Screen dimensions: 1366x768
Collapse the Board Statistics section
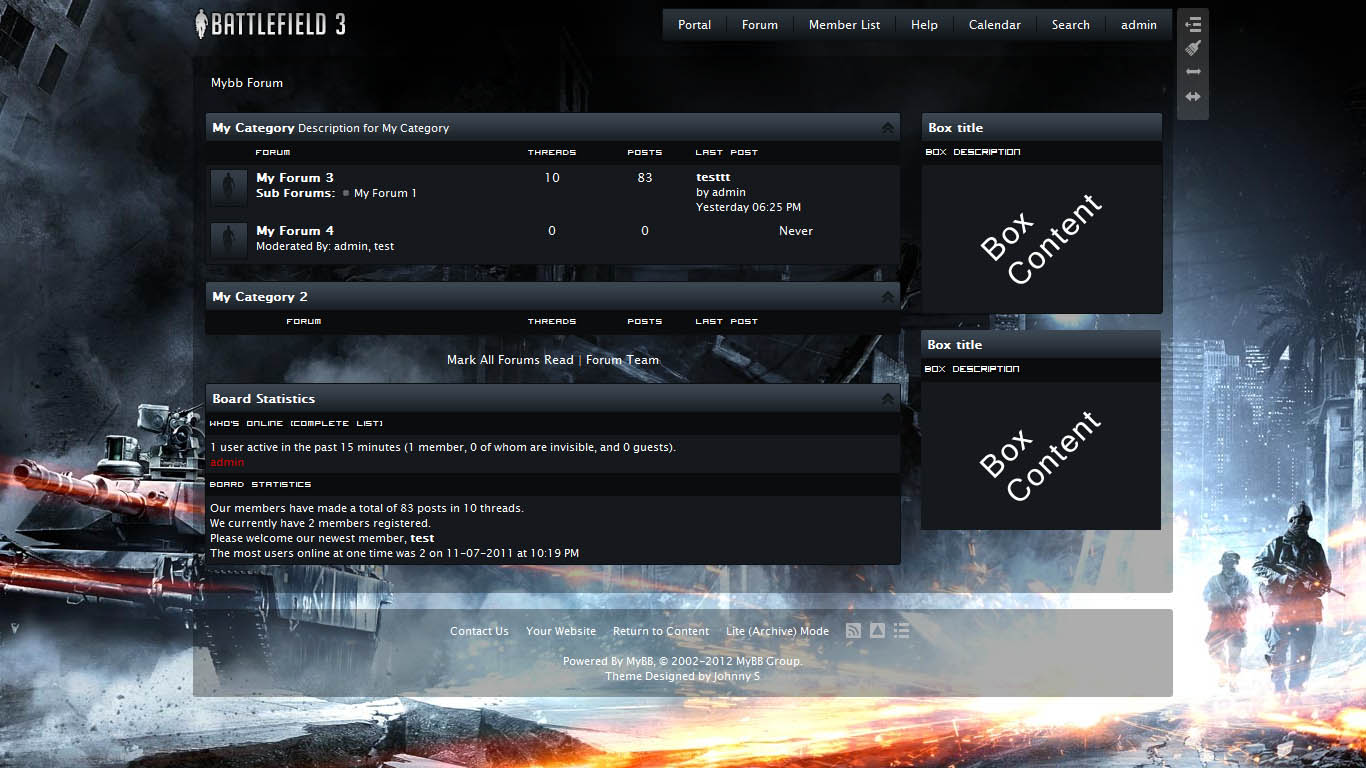point(887,399)
